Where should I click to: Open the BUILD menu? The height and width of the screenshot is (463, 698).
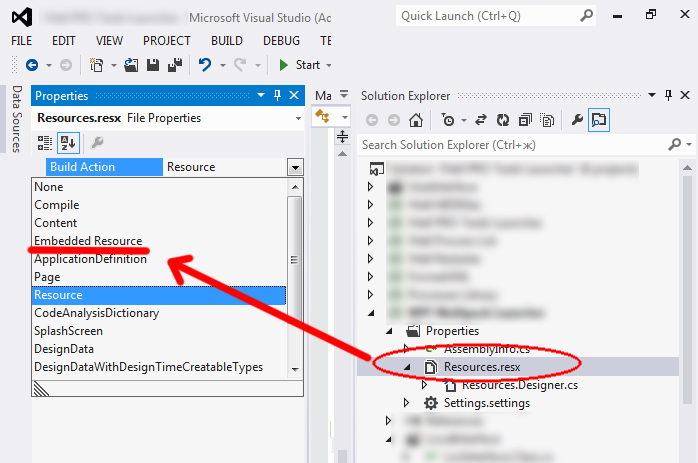pyautogui.click(x=227, y=41)
